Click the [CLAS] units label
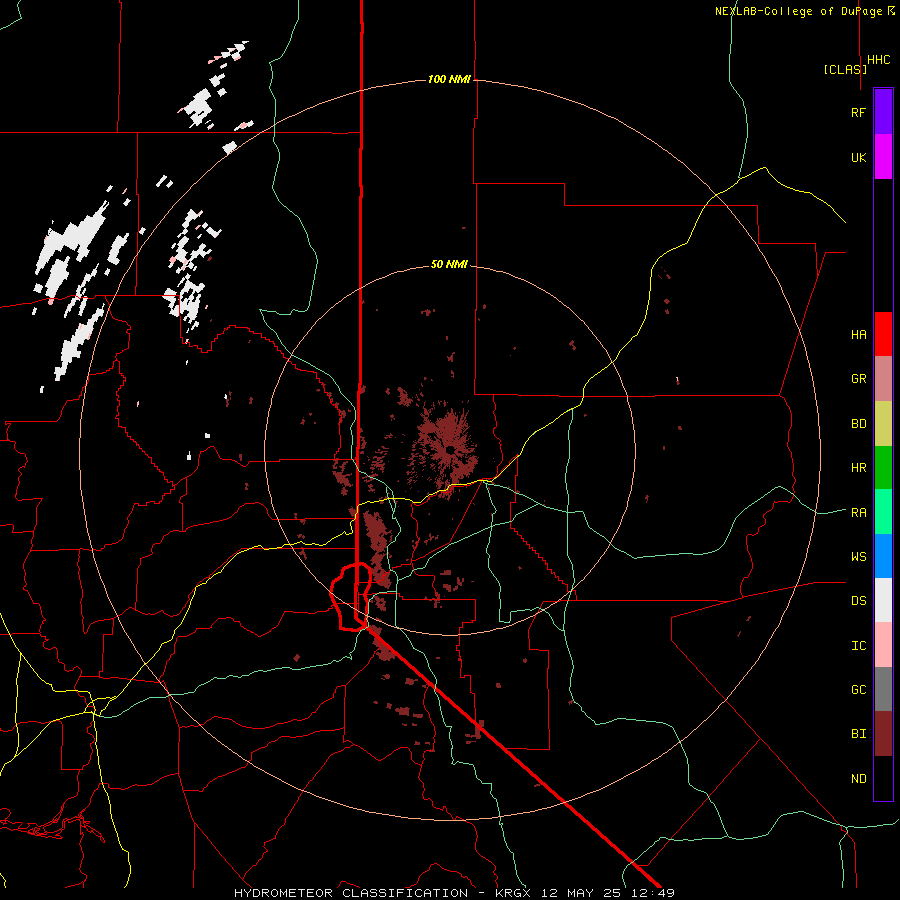The image size is (900, 900). [x=845, y=69]
